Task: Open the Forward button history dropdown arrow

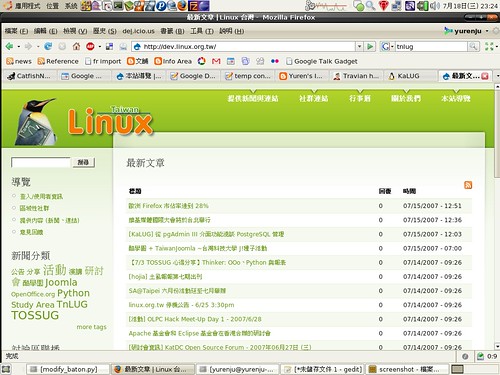Action: click(38, 47)
